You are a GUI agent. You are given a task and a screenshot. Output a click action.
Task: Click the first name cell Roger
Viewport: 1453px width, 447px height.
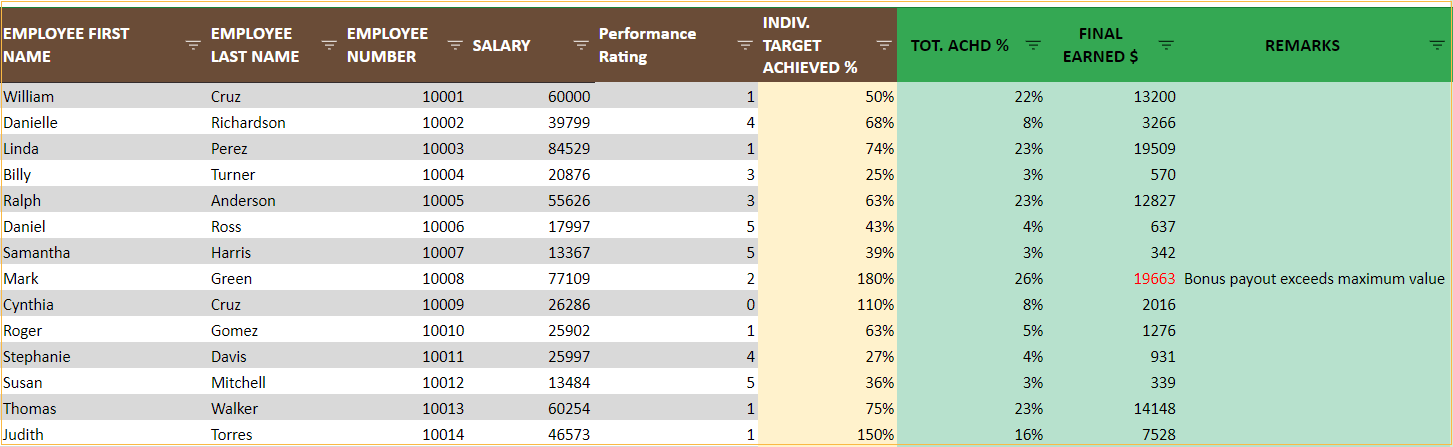tap(104, 331)
